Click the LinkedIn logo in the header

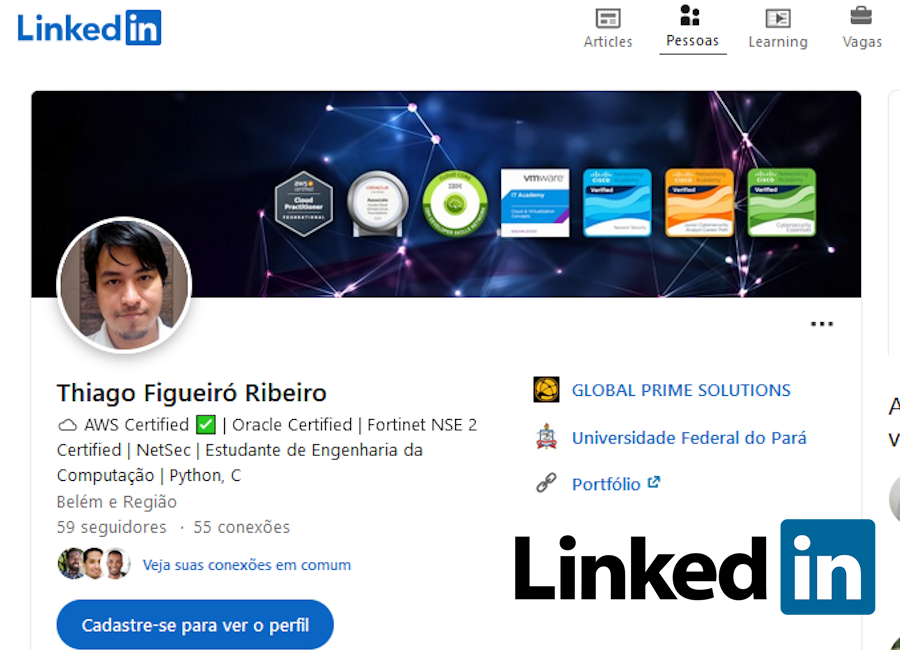pos(89,28)
